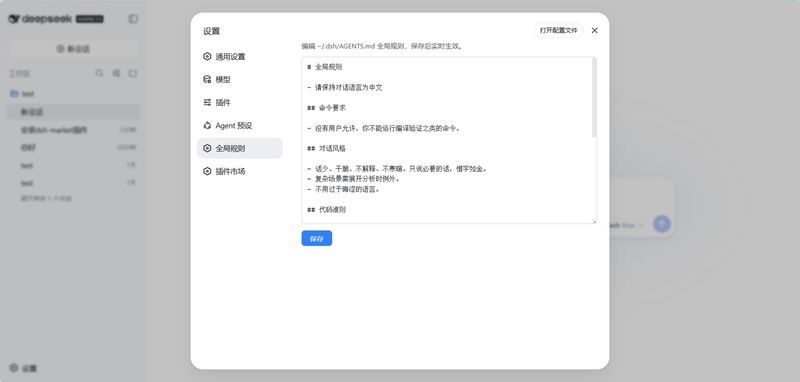This screenshot has width=800, height=382.
Task: Click the line starting '- 话少、干脆'
Action: tap(397, 169)
